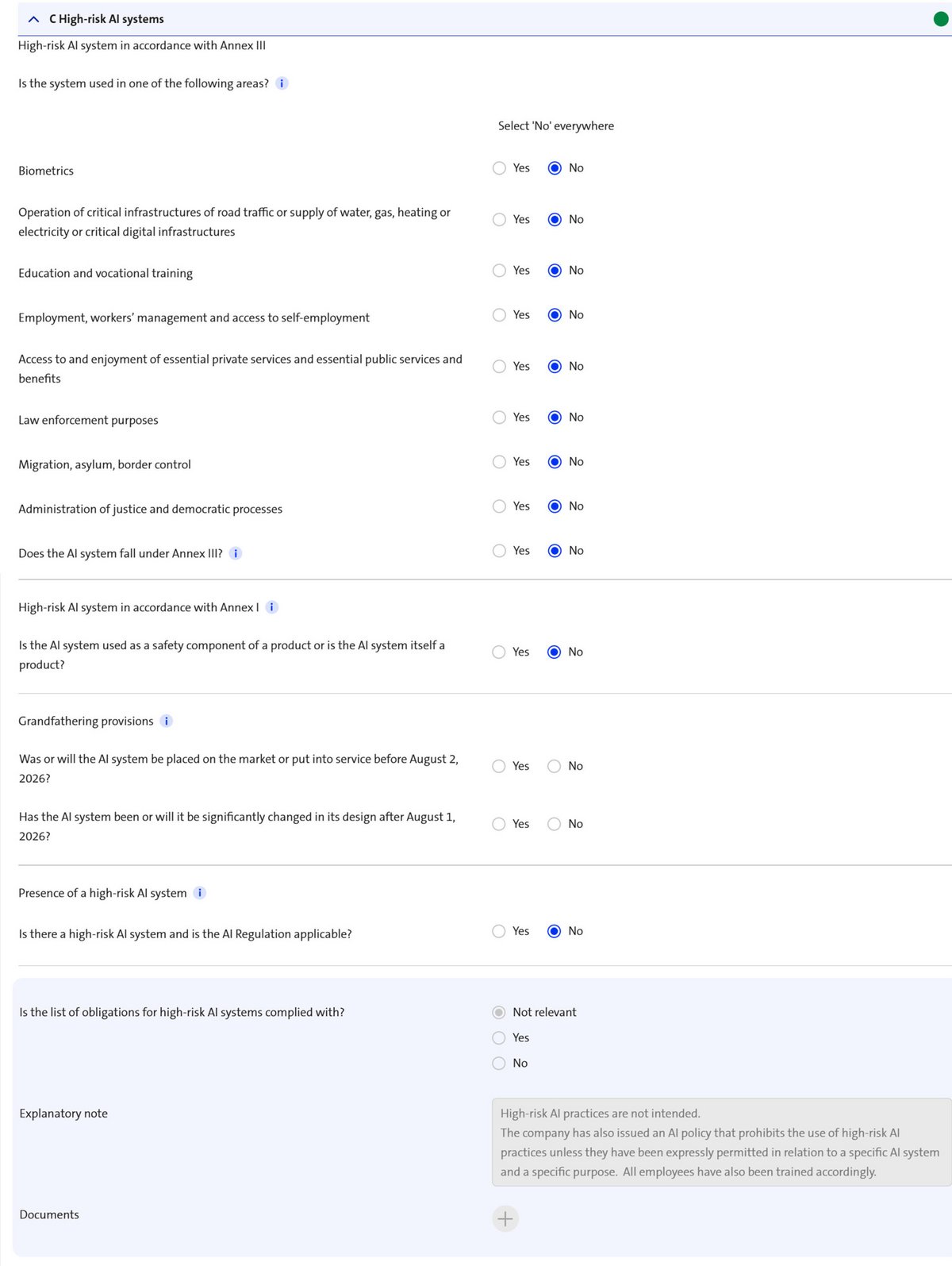Viewport: 952px width, 1266px height.
Task: Open info icon beside 'following areas' question
Action: [x=282, y=83]
